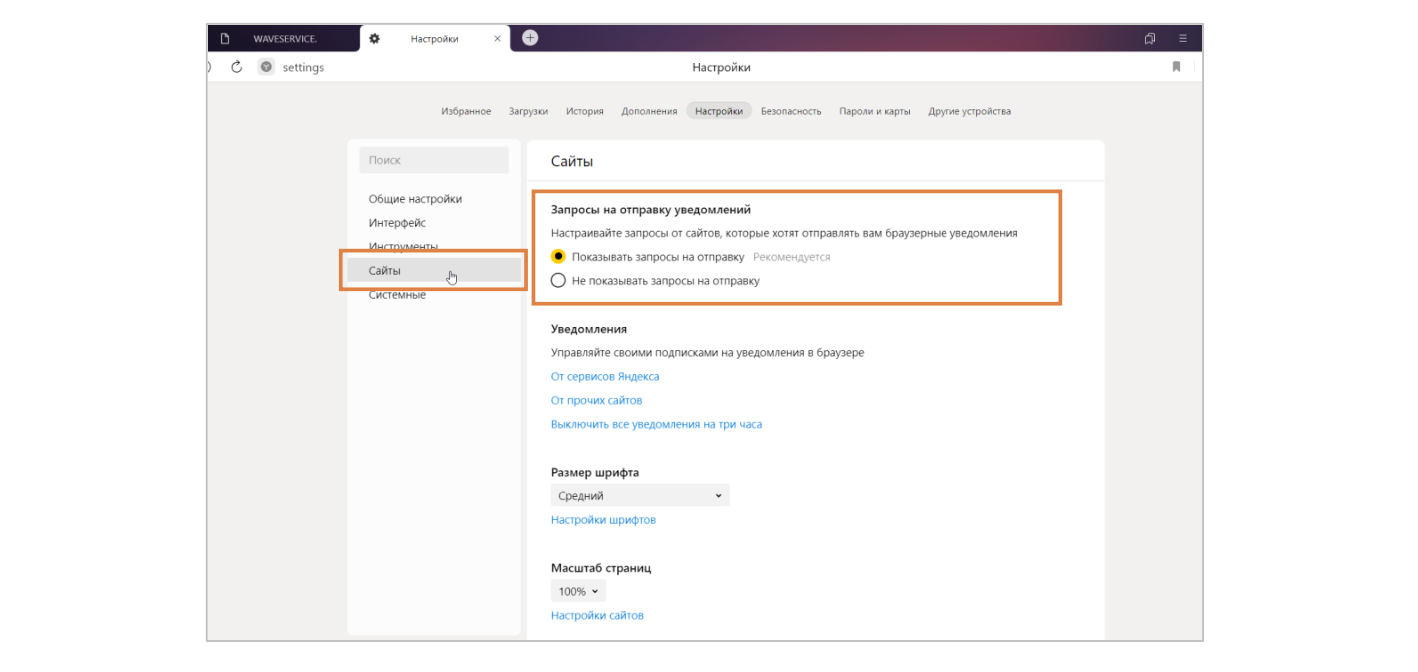Click address bar text settings
The height and width of the screenshot is (672, 1418).
tap(303, 68)
